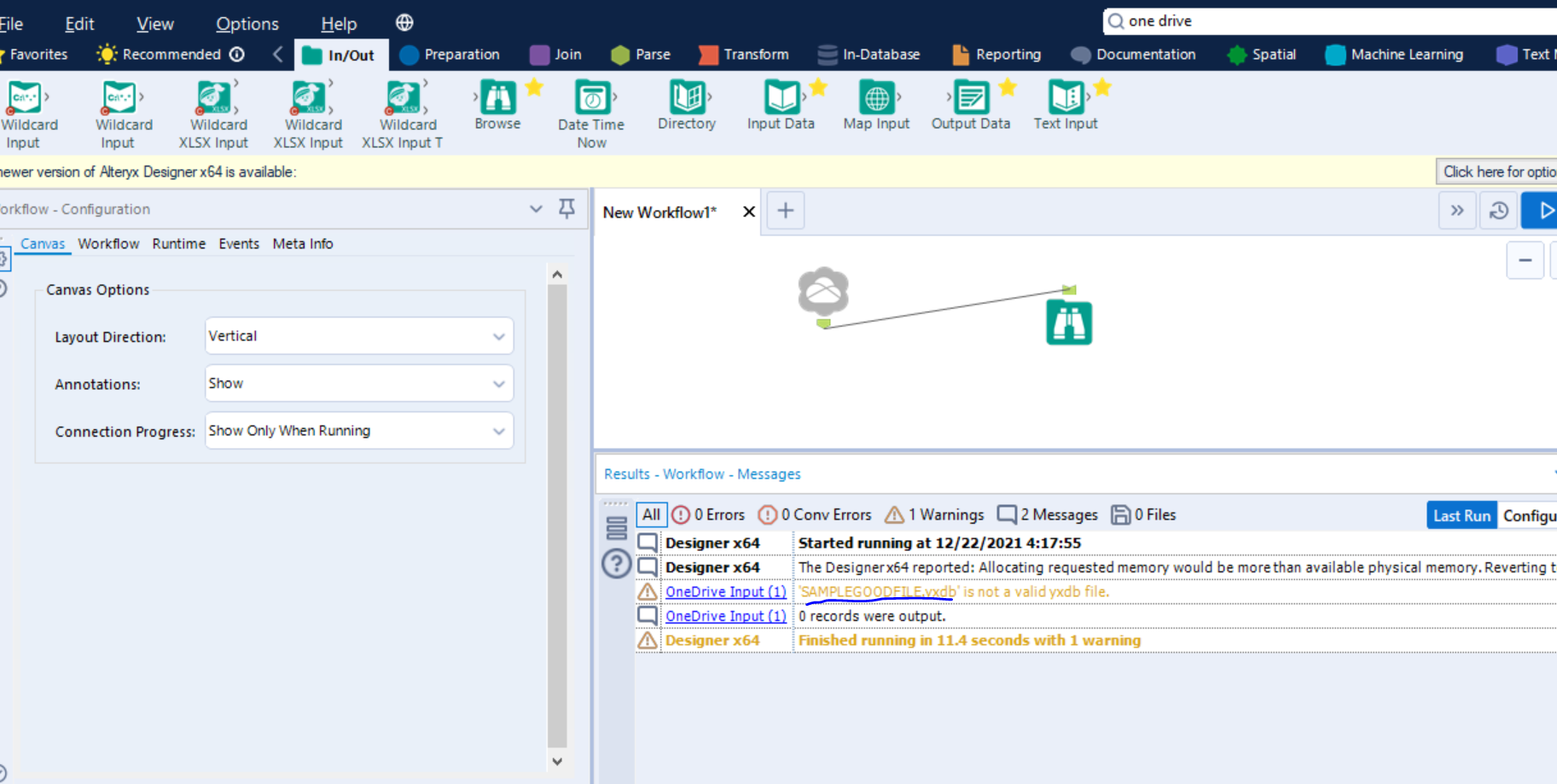Unfavorite the Input Data tool star
The image size is (1557, 784).
click(x=818, y=87)
